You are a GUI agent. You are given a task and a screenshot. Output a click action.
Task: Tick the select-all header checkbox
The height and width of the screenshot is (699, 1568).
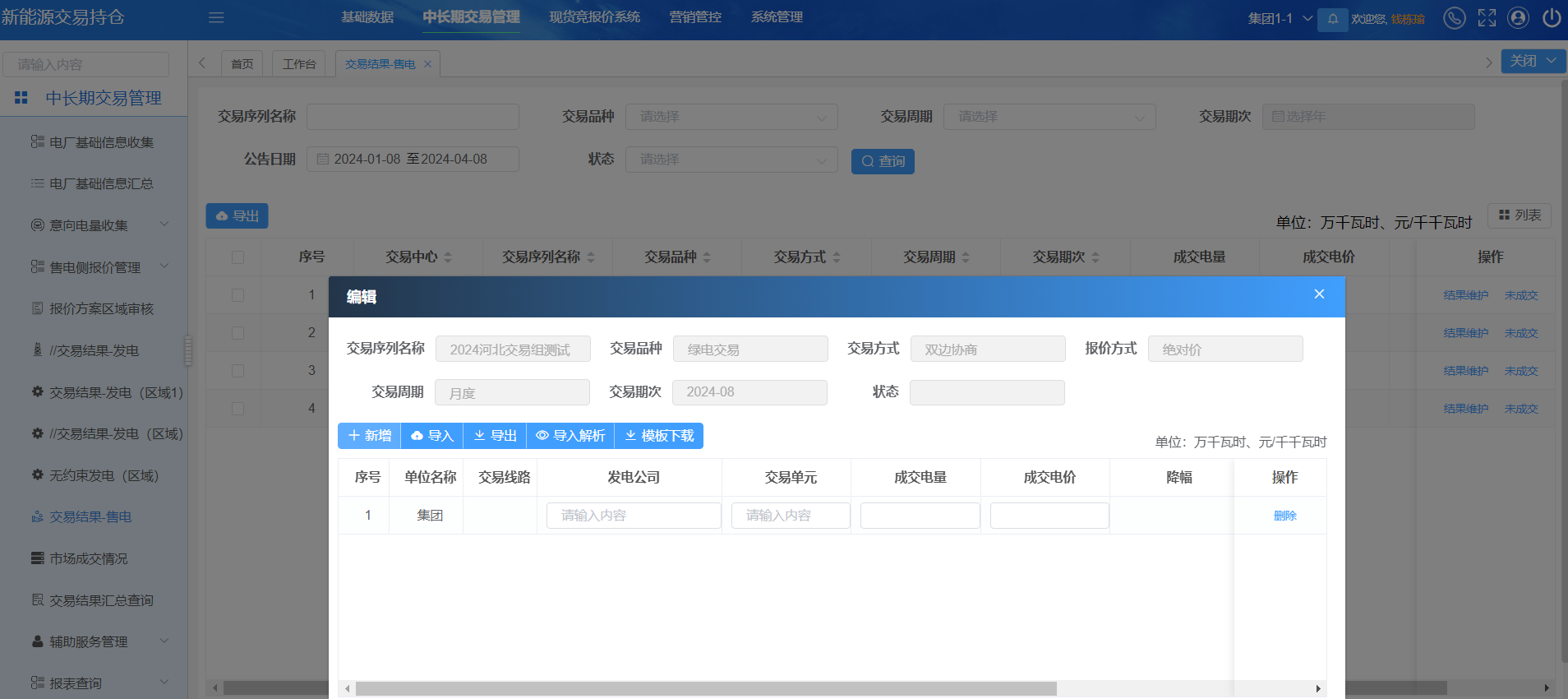(238, 257)
